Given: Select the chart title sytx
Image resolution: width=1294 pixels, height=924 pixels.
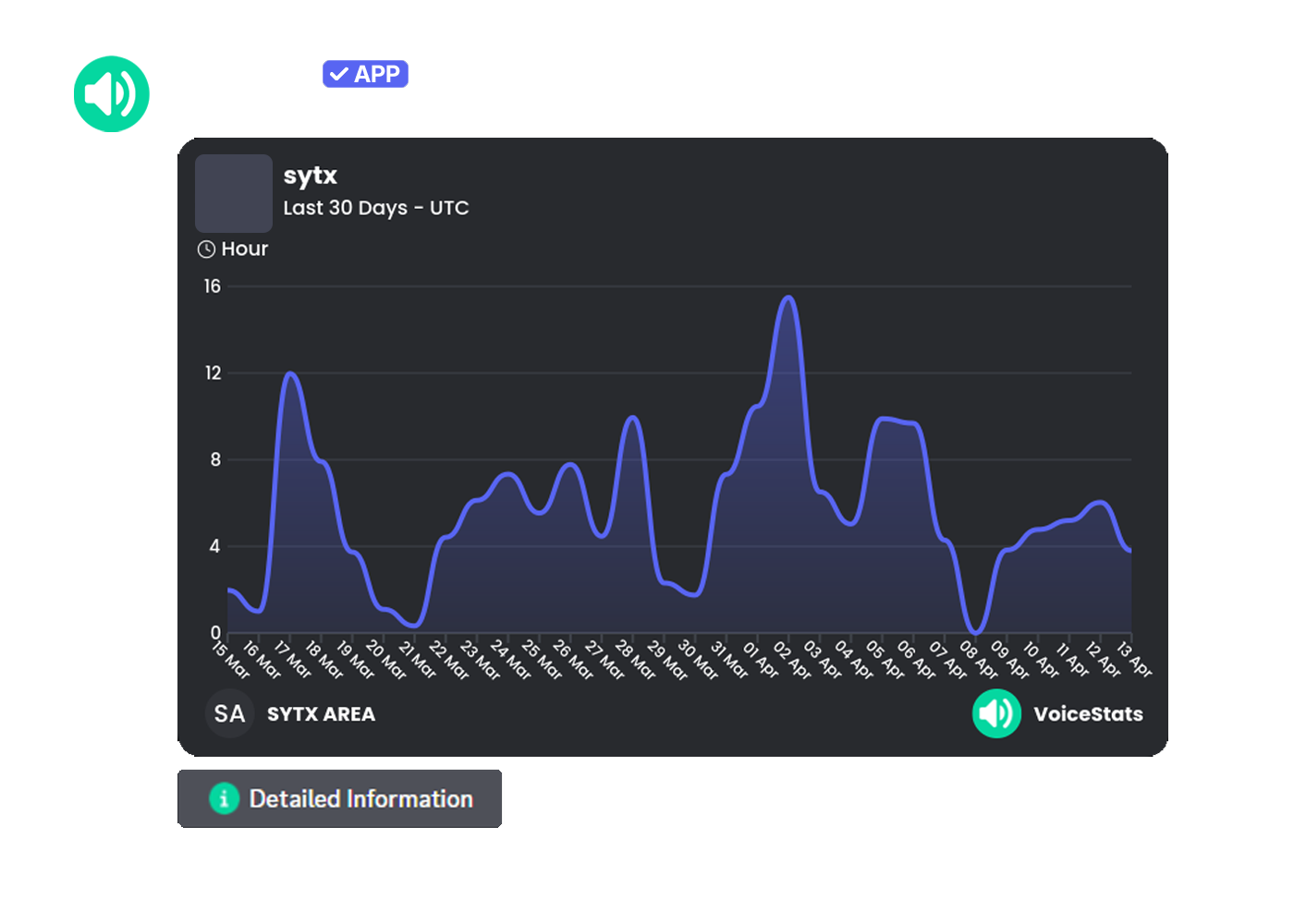Looking at the screenshot, I should 310,176.
